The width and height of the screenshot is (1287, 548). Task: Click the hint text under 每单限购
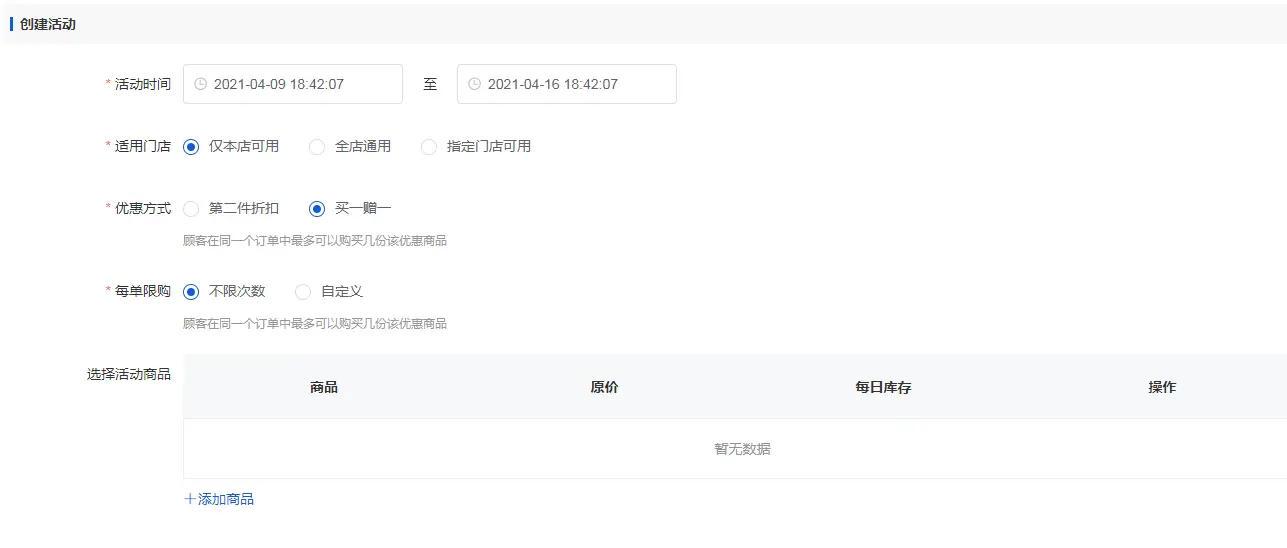pyautogui.click(x=315, y=324)
